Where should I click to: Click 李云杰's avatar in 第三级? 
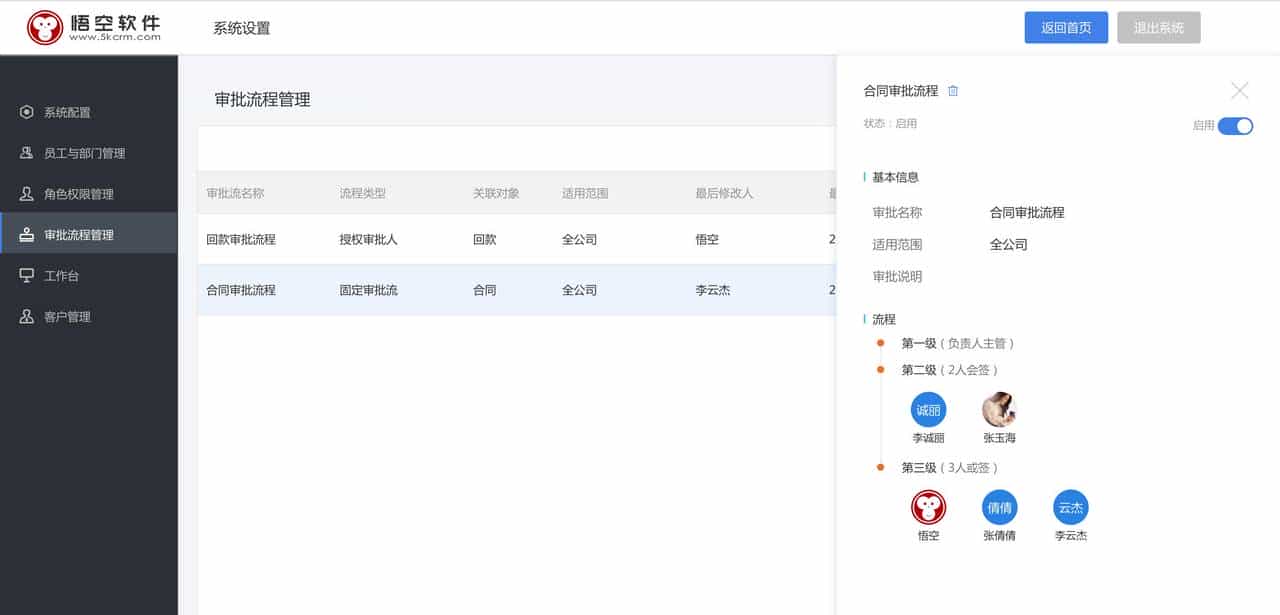click(1070, 508)
